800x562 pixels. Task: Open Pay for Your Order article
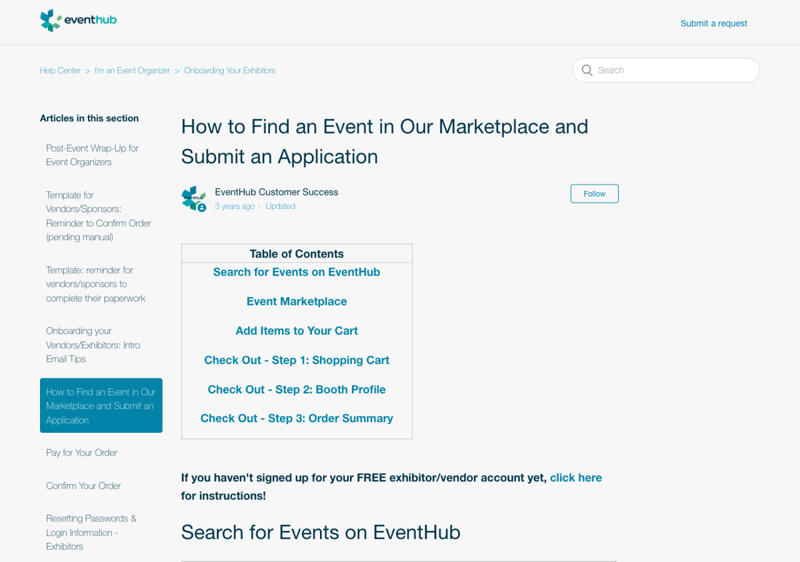[x=82, y=453]
